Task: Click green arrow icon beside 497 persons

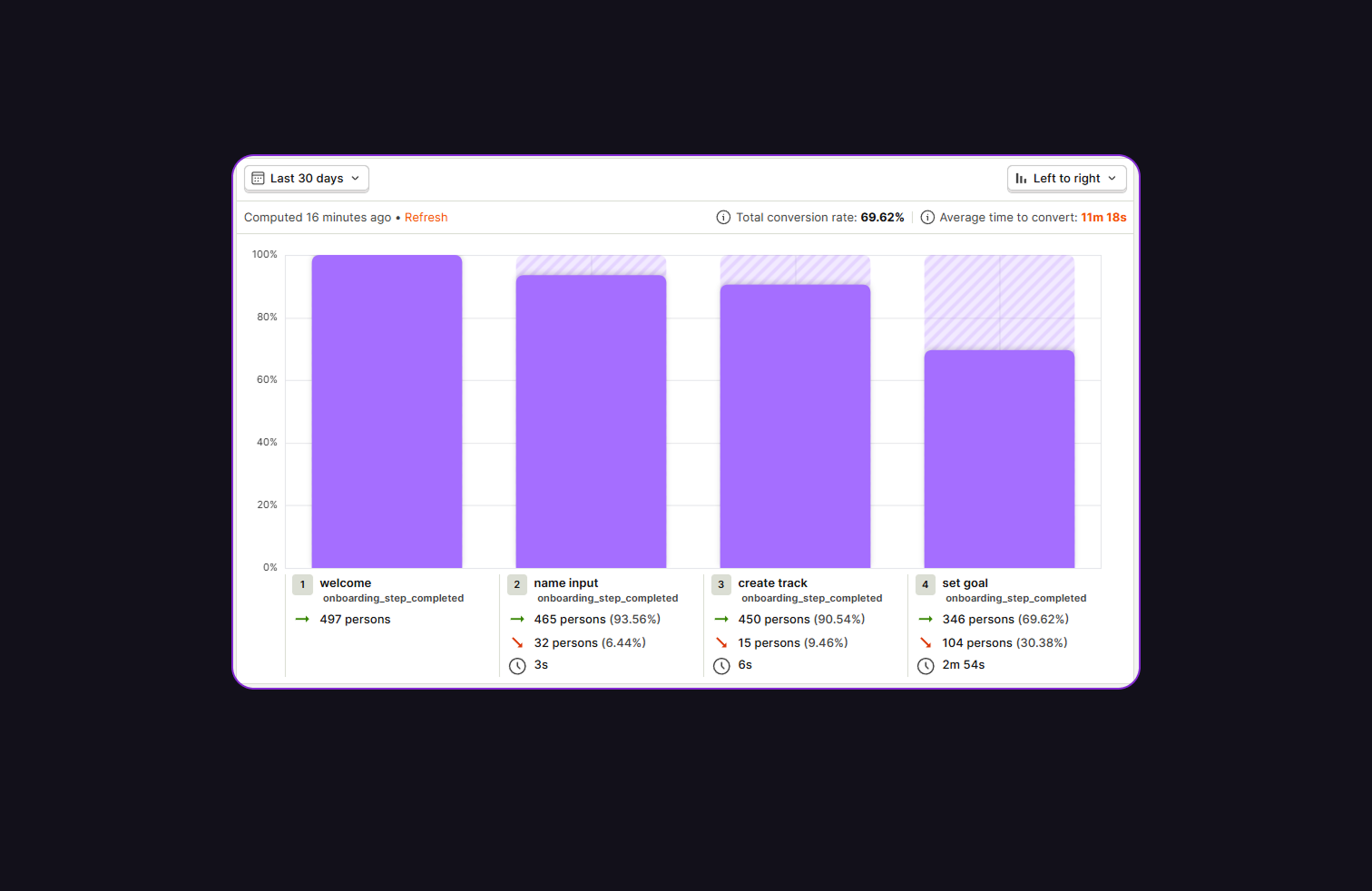Action: click(302, 620)
